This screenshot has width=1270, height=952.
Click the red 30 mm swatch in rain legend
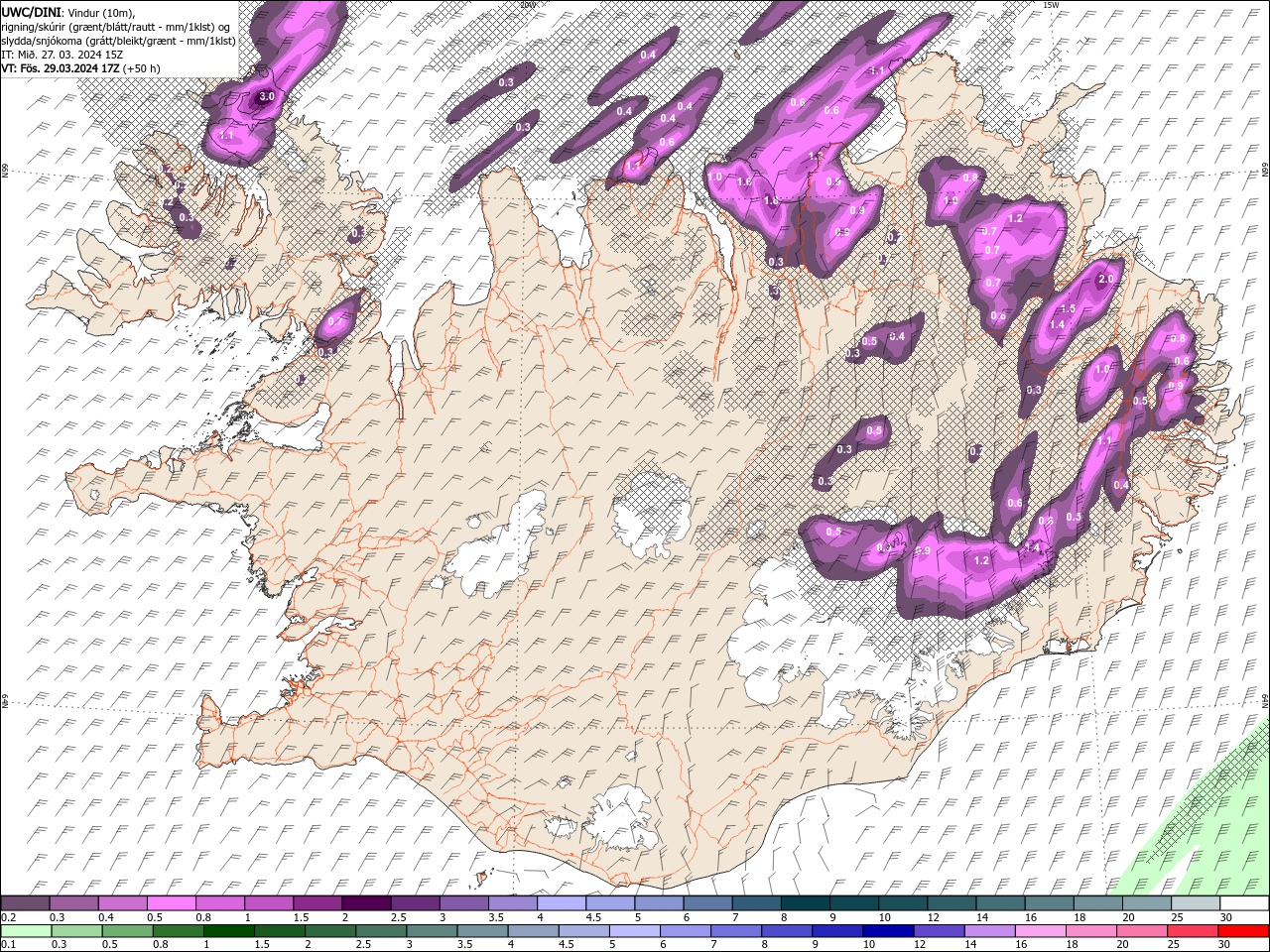[x=1242, y=931]
